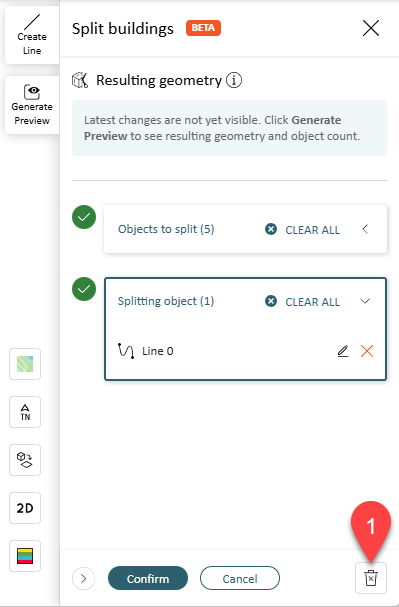
Task: Click the trash delete icon
Action: pyautogui.click(x=371, y=578)
